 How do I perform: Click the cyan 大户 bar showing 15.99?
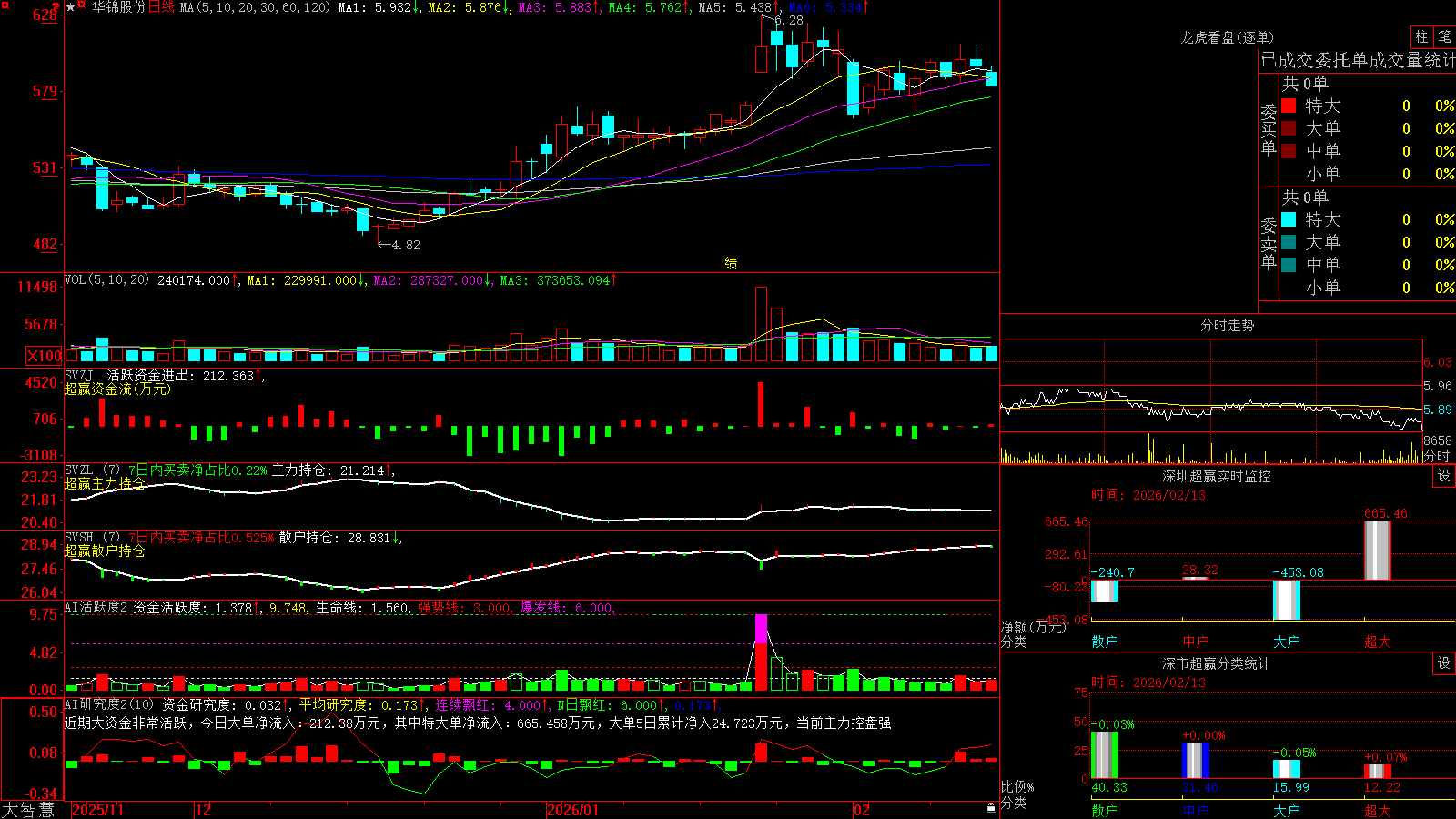(1287, 769)
